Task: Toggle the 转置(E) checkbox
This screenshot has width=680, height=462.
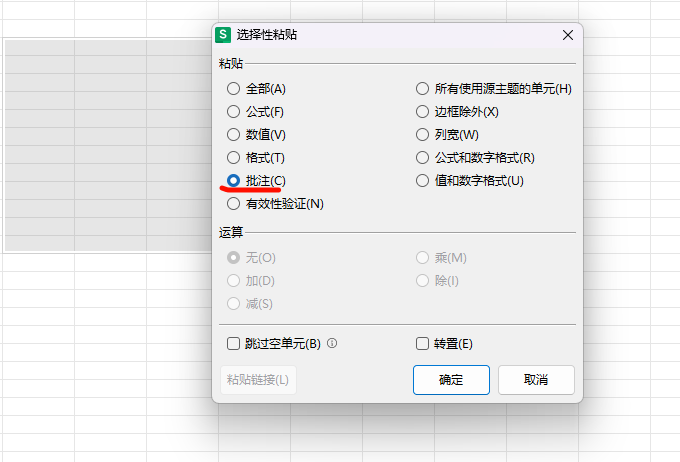Action: point(423,344)
